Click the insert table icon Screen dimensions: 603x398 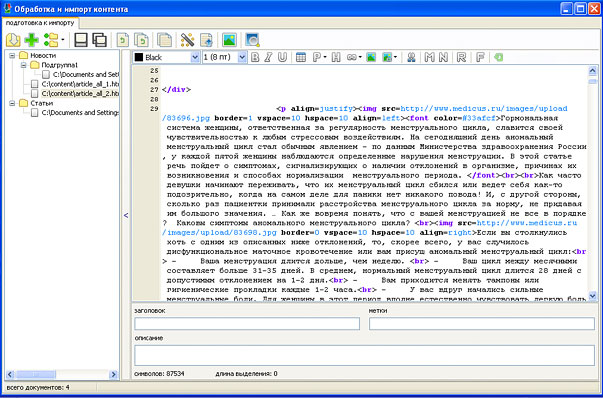coord(301,57)
